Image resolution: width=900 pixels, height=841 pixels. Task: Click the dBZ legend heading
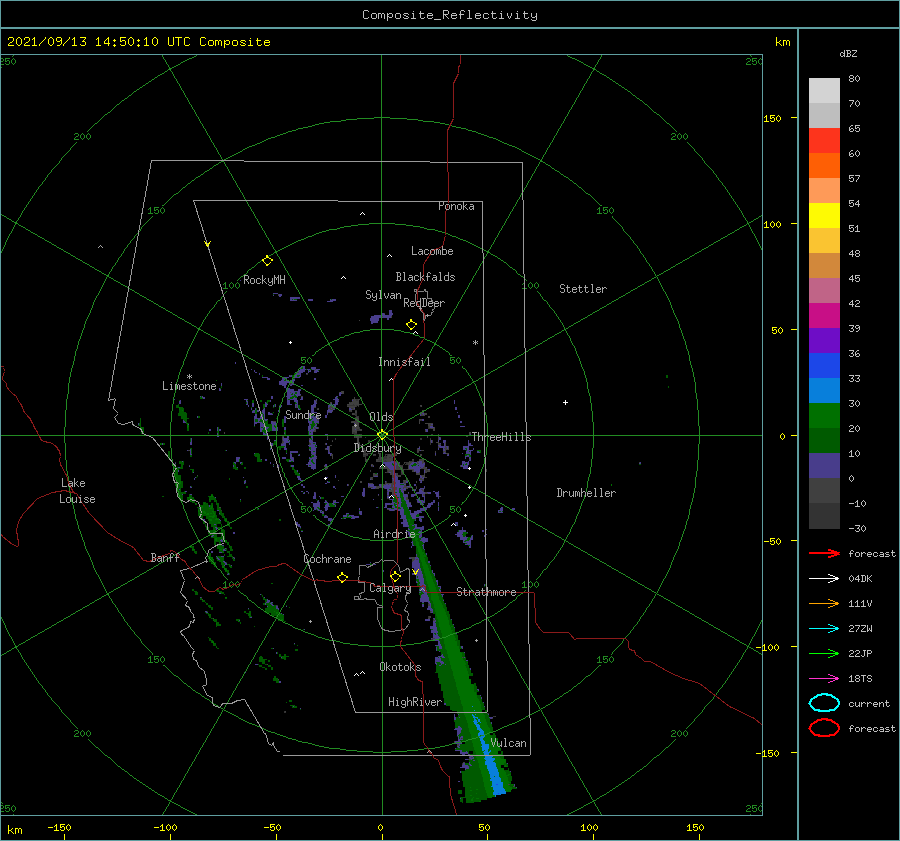pyautogui.click(x=848, y=54)
